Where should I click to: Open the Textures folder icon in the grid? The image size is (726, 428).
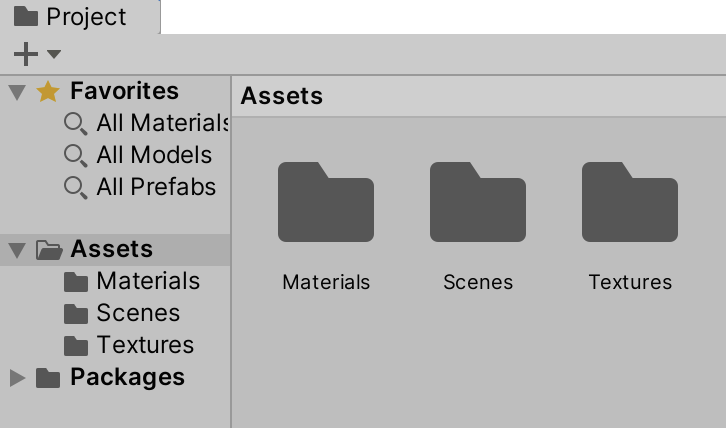coord(629,203)
